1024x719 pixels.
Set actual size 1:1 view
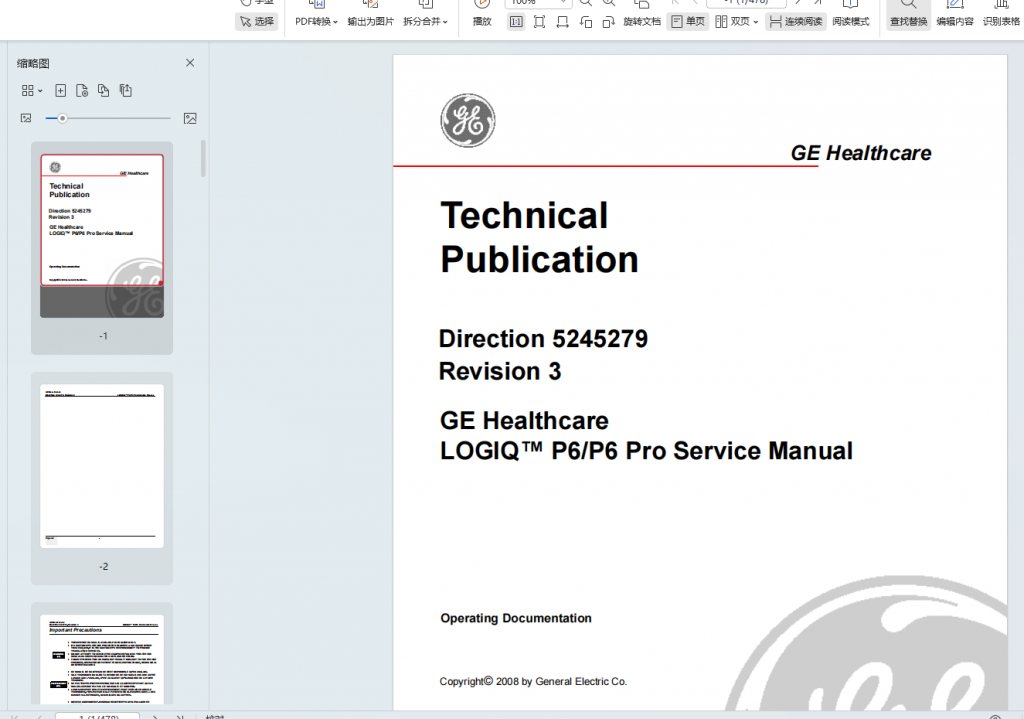pos(516,22)
